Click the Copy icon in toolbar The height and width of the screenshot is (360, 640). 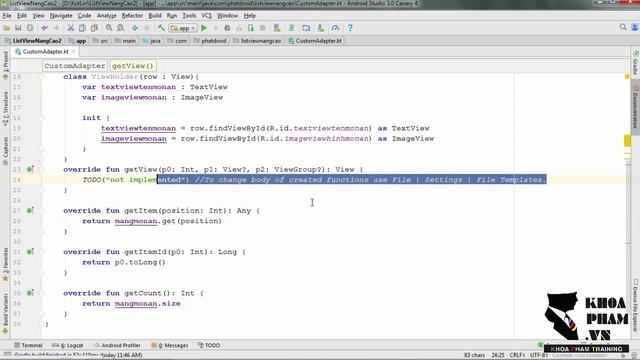click(82, 28)
